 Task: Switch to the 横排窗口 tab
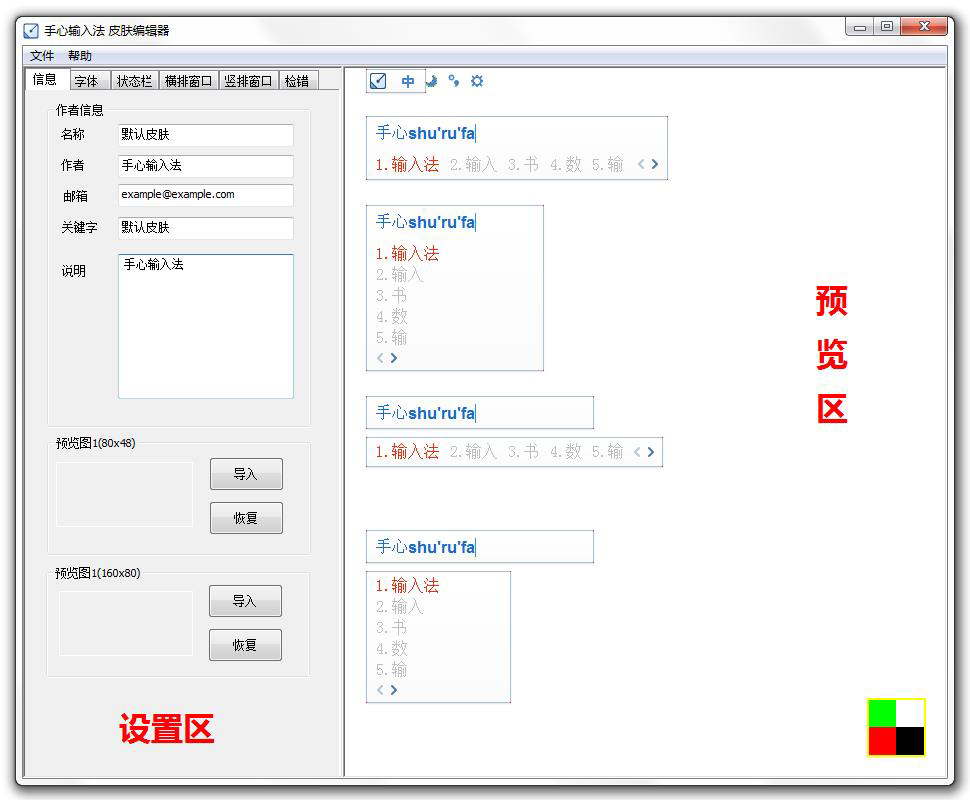click(189, 81)
